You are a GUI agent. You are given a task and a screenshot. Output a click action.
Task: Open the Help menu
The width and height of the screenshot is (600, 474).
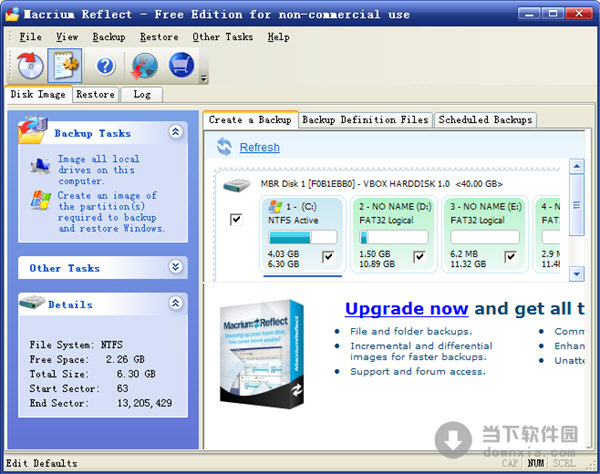[279, 37]
